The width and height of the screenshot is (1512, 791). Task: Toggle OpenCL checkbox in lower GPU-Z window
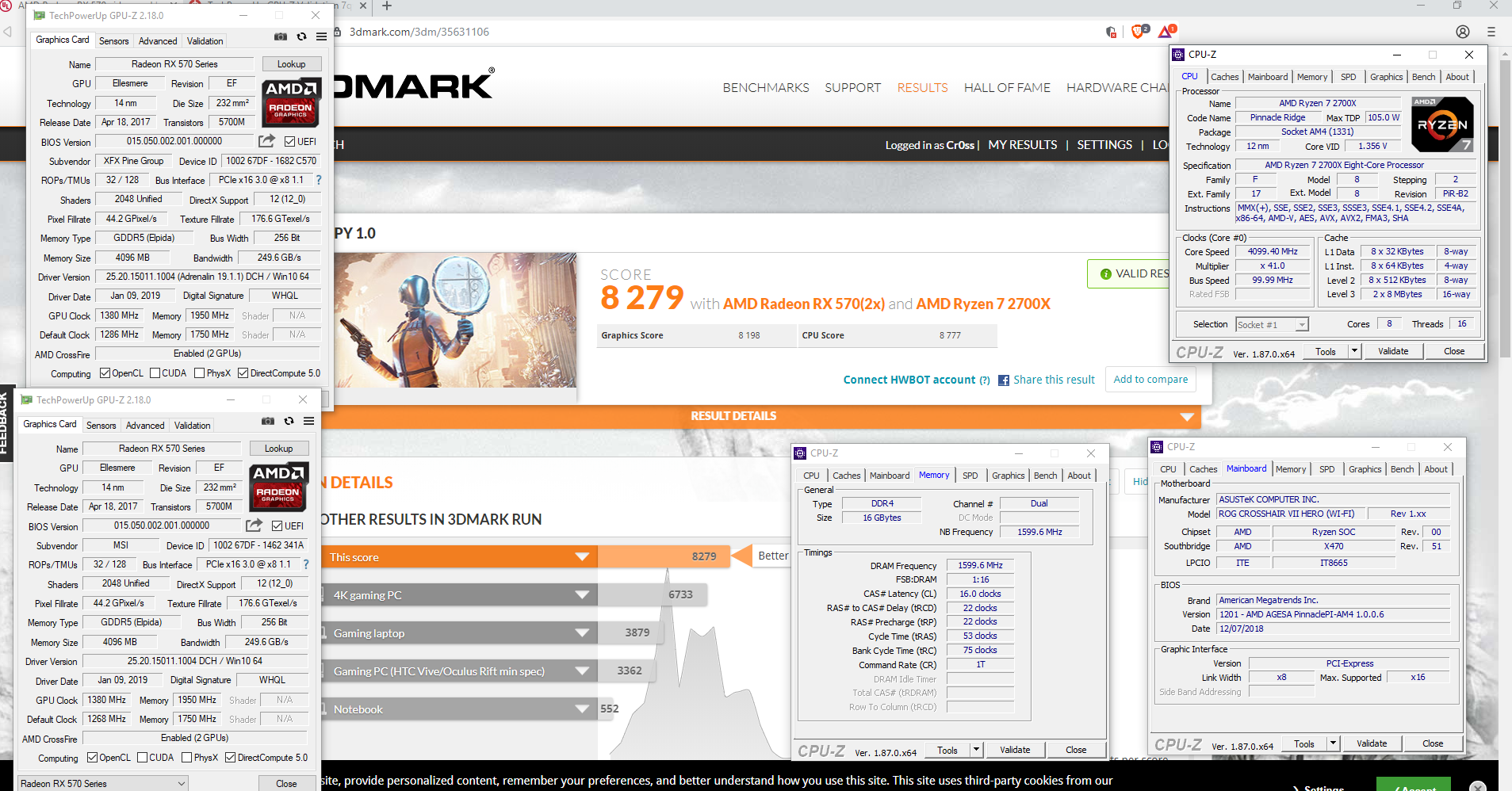click(x=92, y=758)
